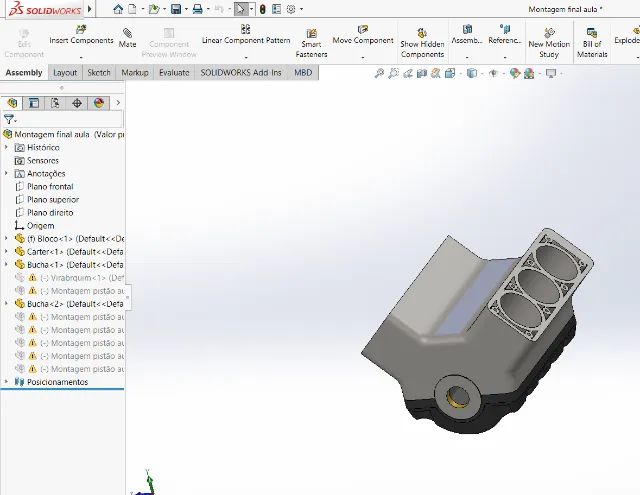Show more manager tabs with chevron arrow

coord(118,103)
